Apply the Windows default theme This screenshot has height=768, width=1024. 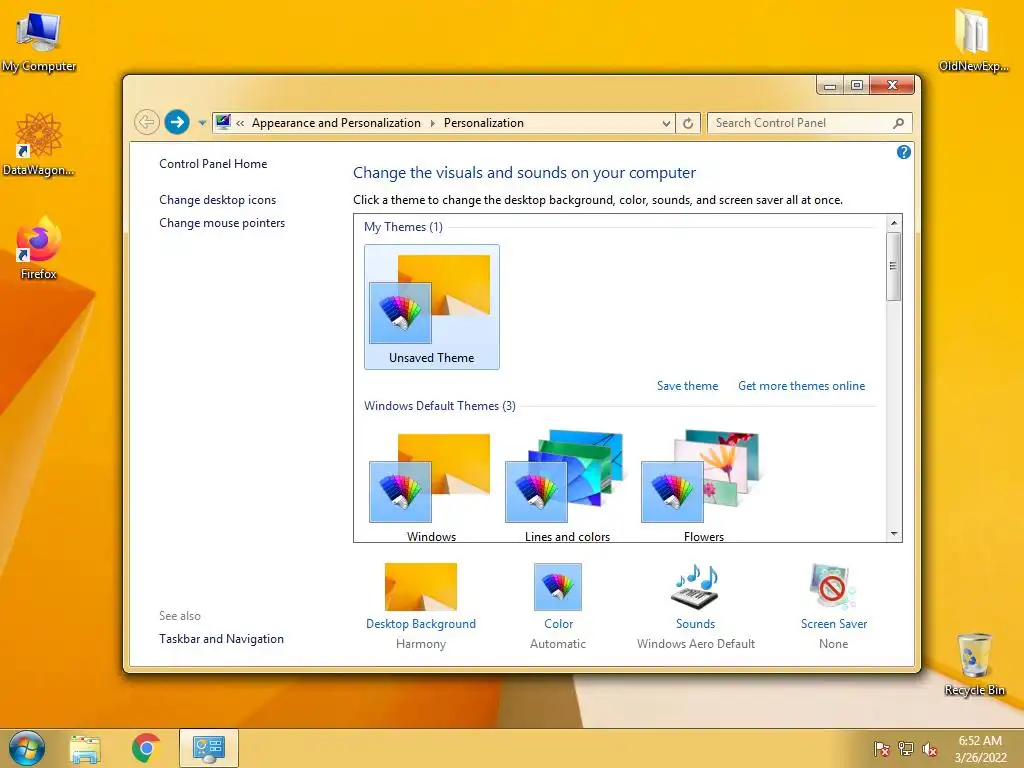coord(431,487)
